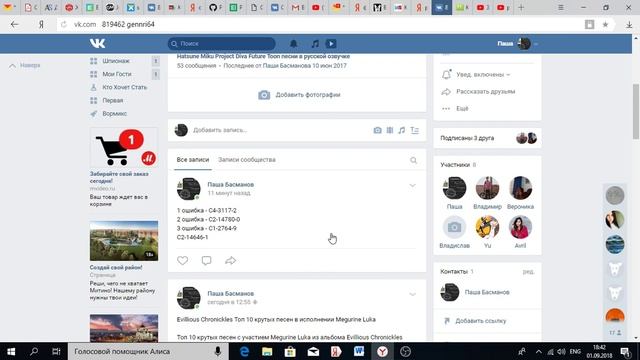640x360 pixels.
Task: Open Task View on taskbar
Action: [56, 351]
